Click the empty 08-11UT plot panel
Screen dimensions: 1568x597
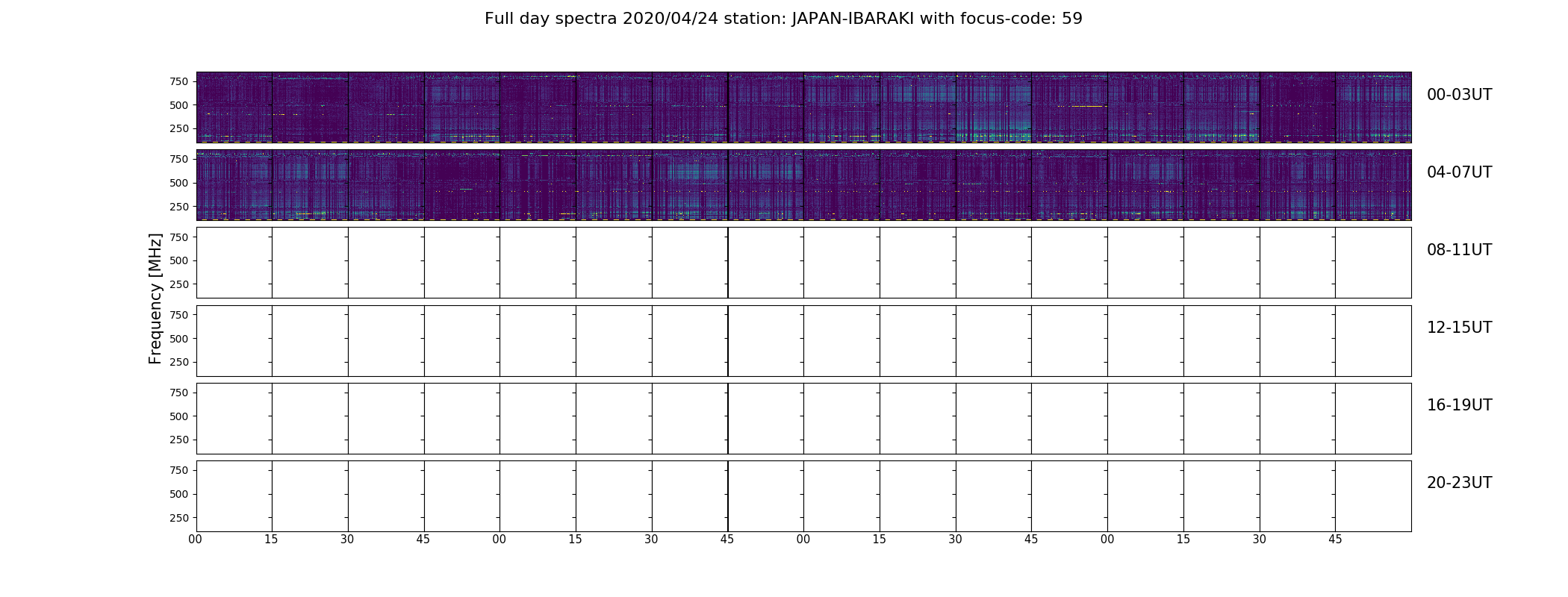[803, 263]
